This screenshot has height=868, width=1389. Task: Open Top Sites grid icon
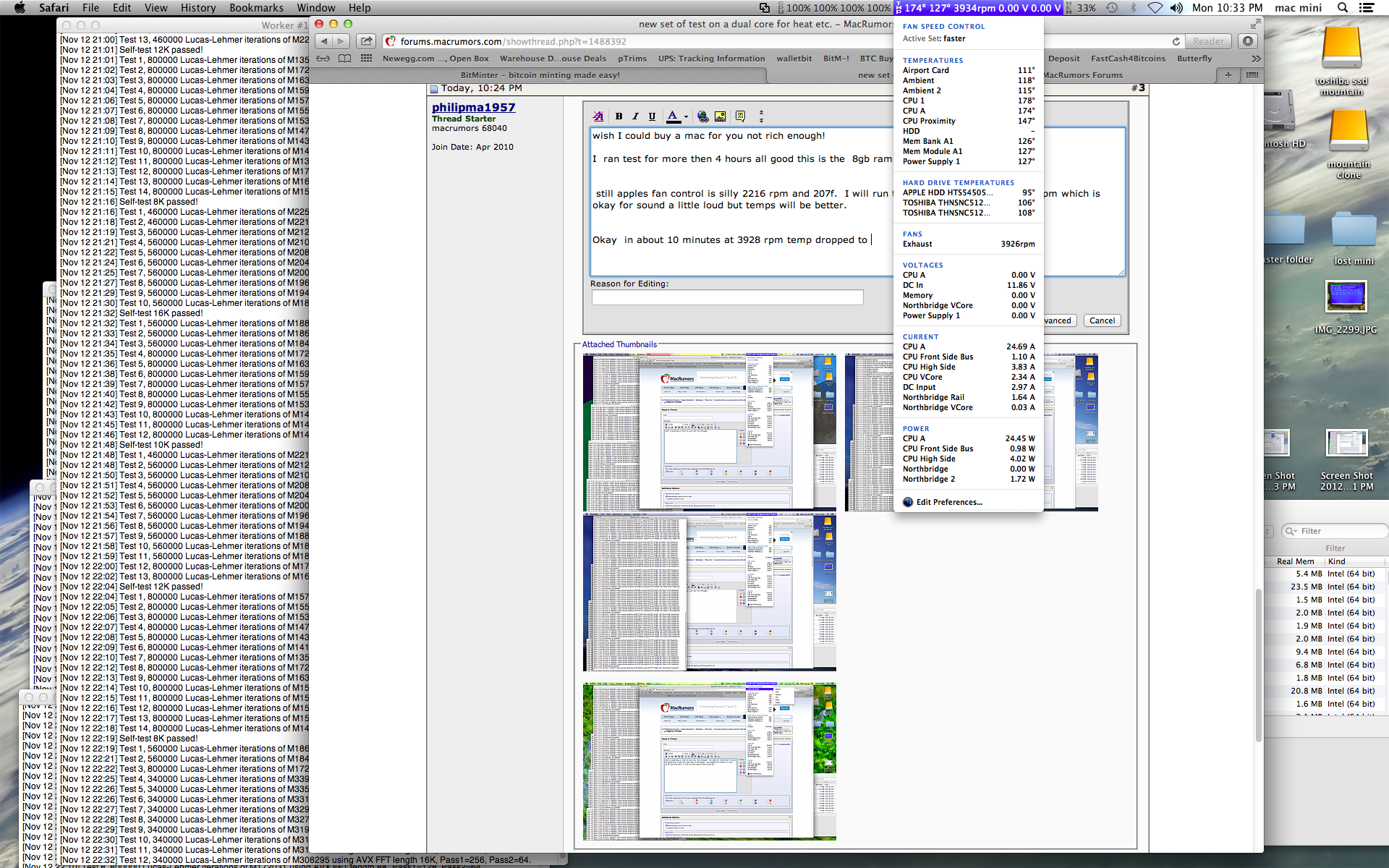click(x=366, y=59)
